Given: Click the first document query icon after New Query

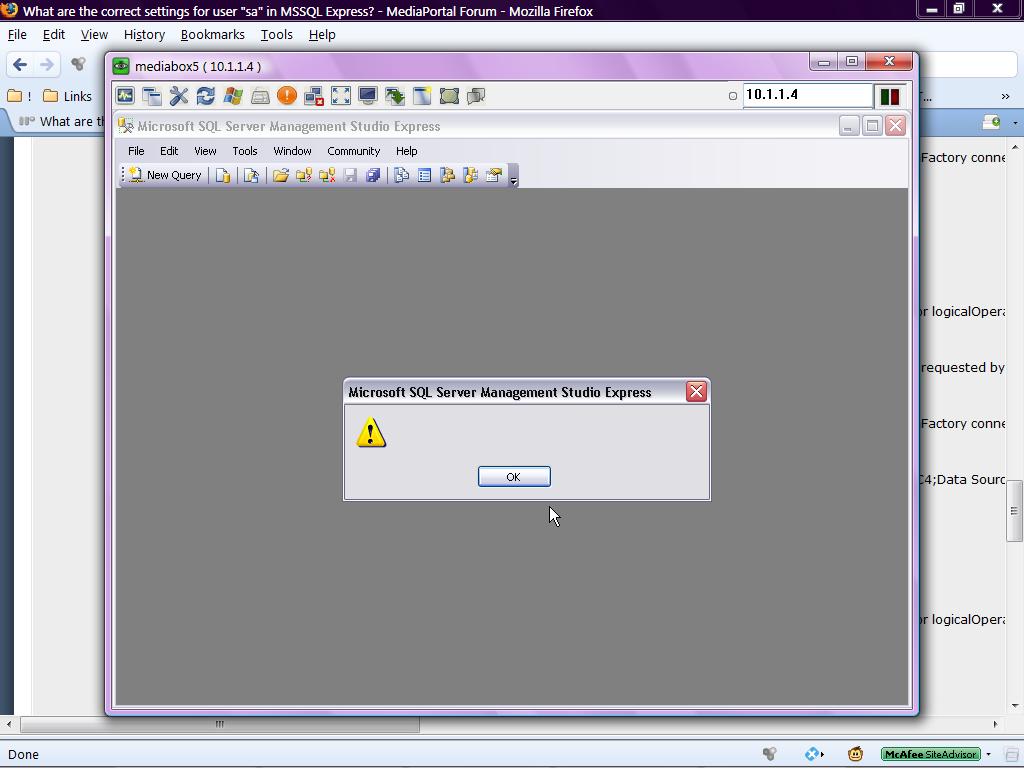Looking at the screenshot, I should coord(223,175).
